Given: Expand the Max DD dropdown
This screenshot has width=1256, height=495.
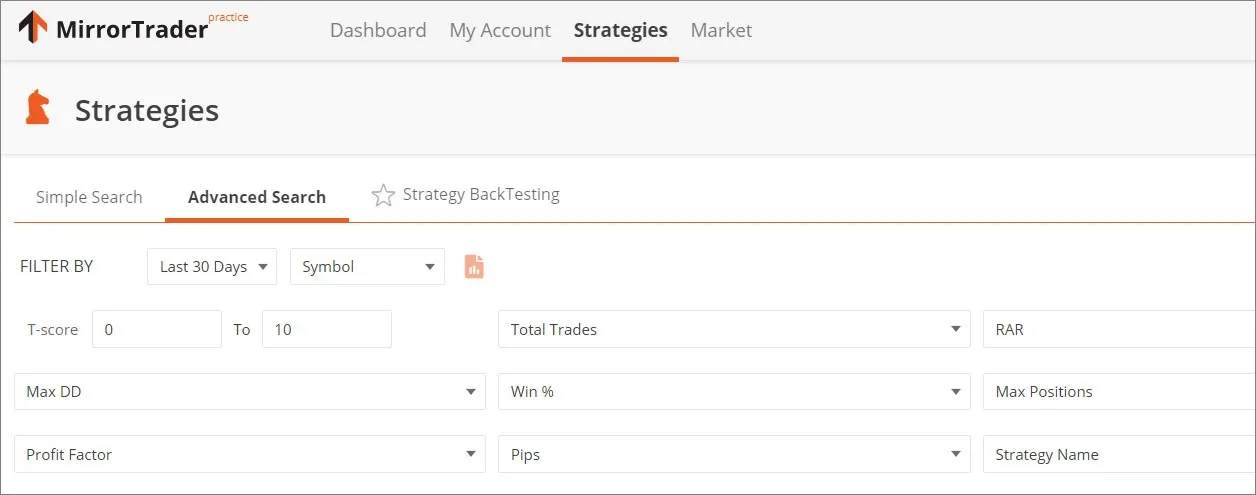Looking at the screenshot, I should (249, 392).
